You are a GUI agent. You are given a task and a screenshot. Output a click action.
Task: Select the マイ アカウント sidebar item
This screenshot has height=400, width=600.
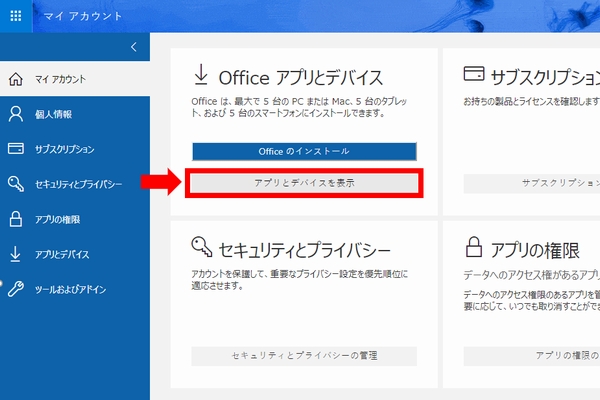[75, 79]
